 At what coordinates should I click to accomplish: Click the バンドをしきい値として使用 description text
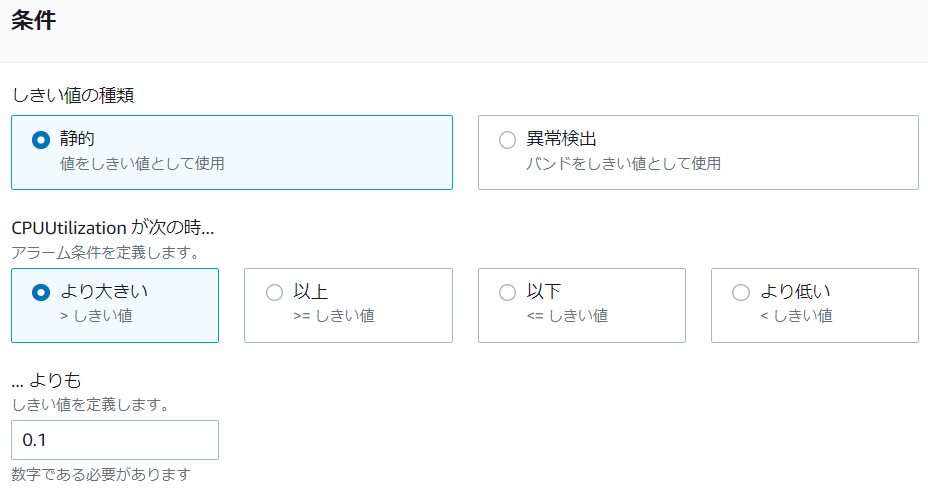click(623, 163)
